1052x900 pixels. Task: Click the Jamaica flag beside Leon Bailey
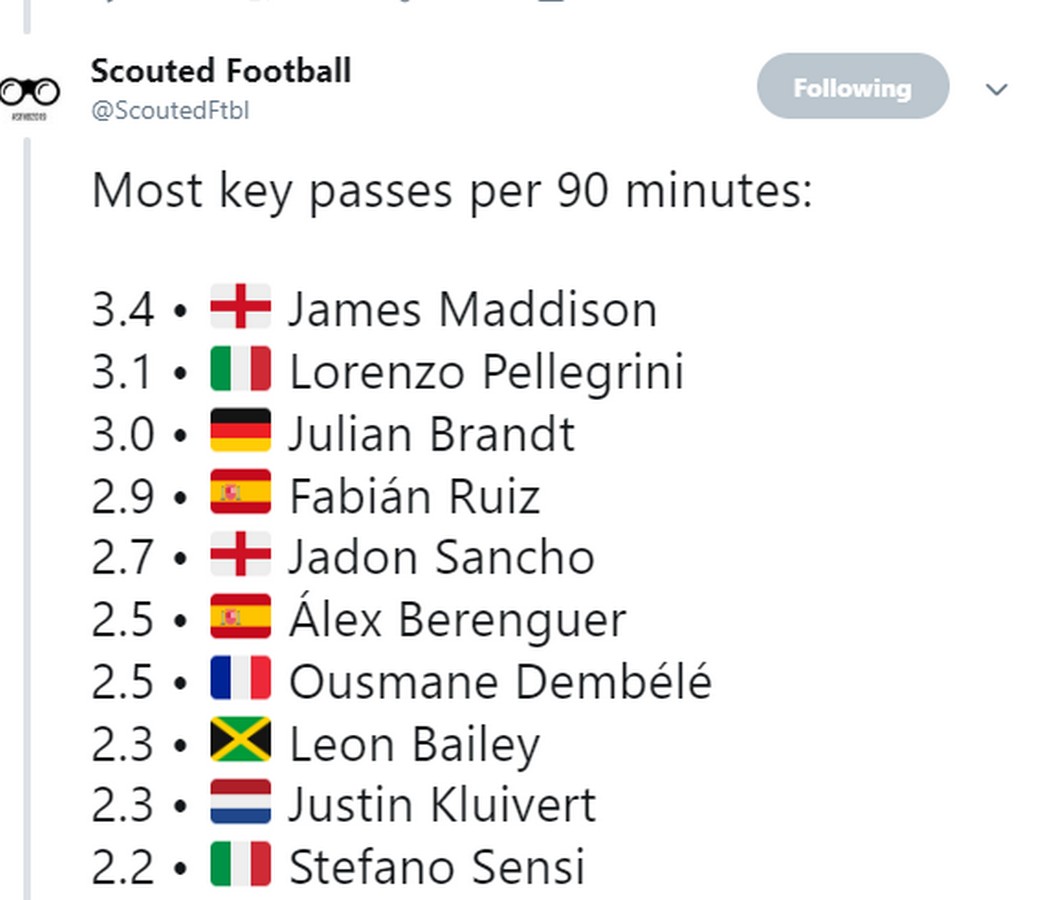(240, 742)
